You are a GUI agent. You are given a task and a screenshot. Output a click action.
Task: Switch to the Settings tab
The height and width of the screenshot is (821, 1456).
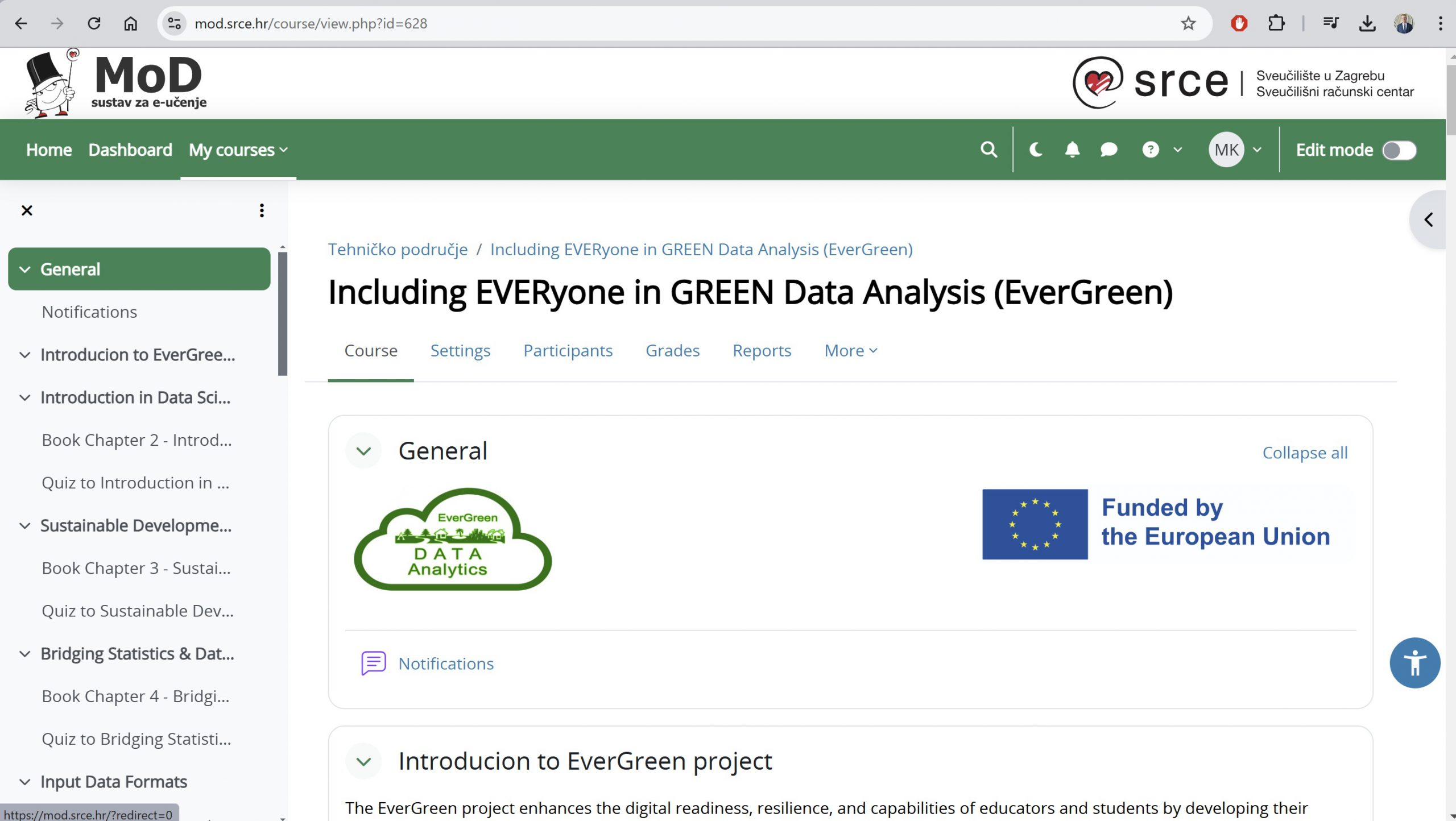click(x=460, y=350)
